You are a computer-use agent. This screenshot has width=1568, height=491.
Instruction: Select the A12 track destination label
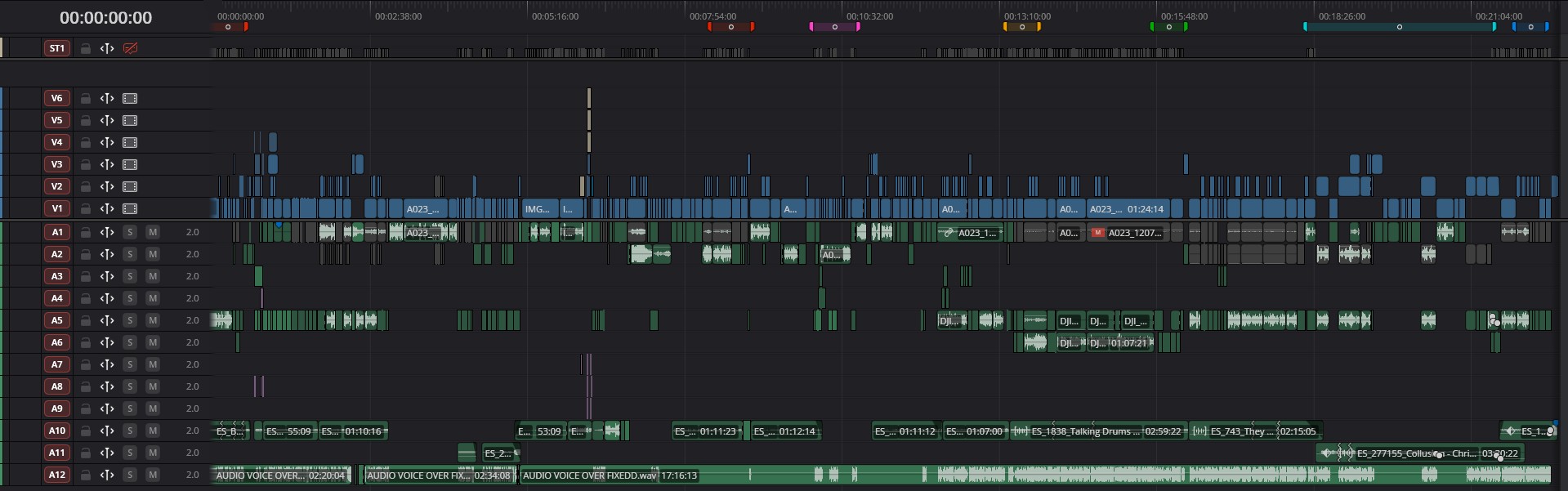[x=56, y=475]
